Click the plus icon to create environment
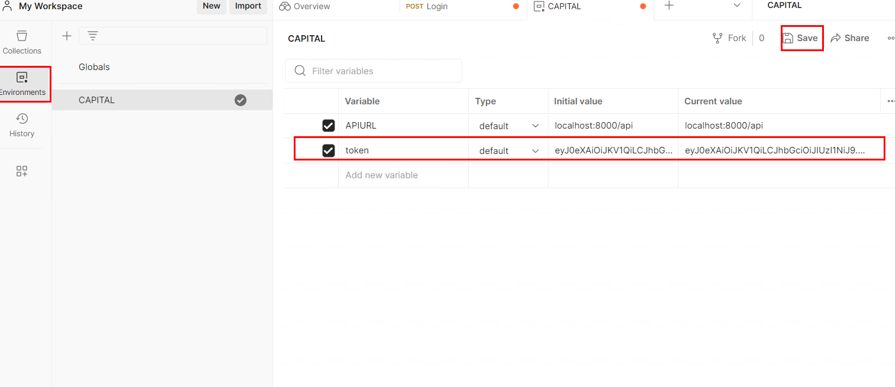 [x=67, y=36]
